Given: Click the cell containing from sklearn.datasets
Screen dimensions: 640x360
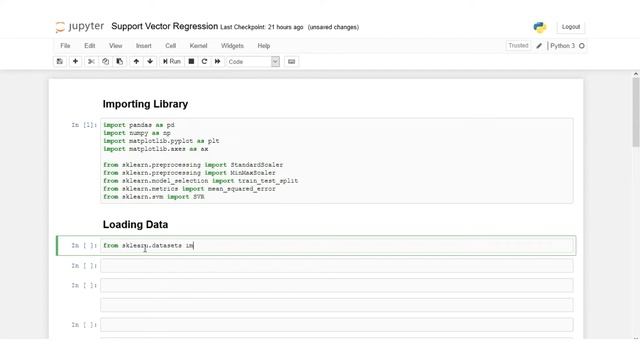Looking at the screenshot, I should [x=337, y=246].
